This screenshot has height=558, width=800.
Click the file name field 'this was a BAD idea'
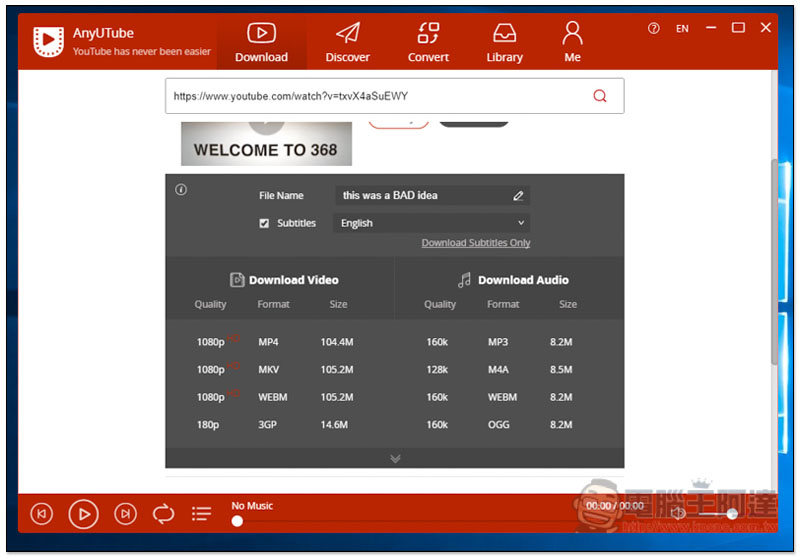tap(432, 195)
